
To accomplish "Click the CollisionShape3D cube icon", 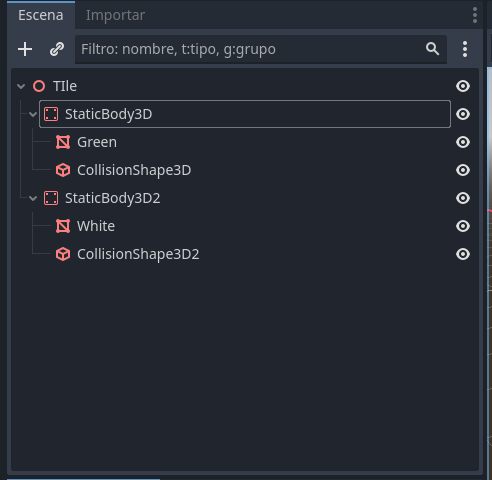I will (63, 170).
